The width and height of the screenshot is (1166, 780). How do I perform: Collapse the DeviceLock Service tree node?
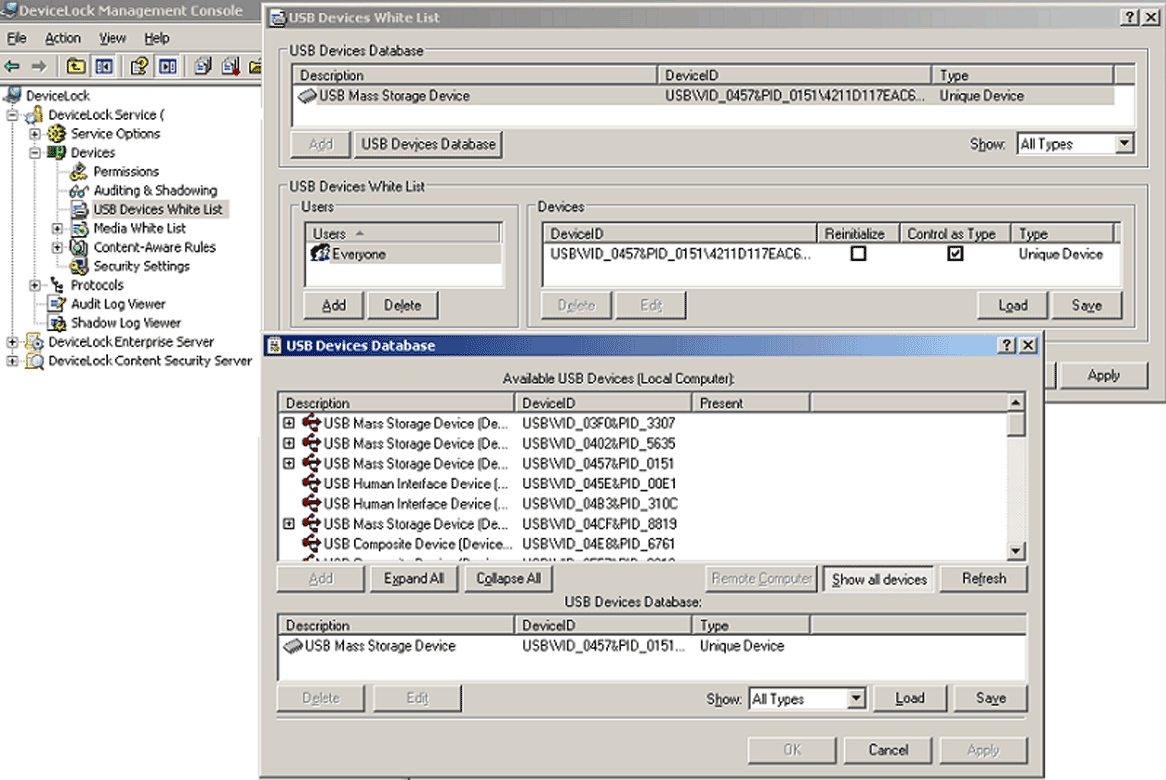[x=12, y=115]
